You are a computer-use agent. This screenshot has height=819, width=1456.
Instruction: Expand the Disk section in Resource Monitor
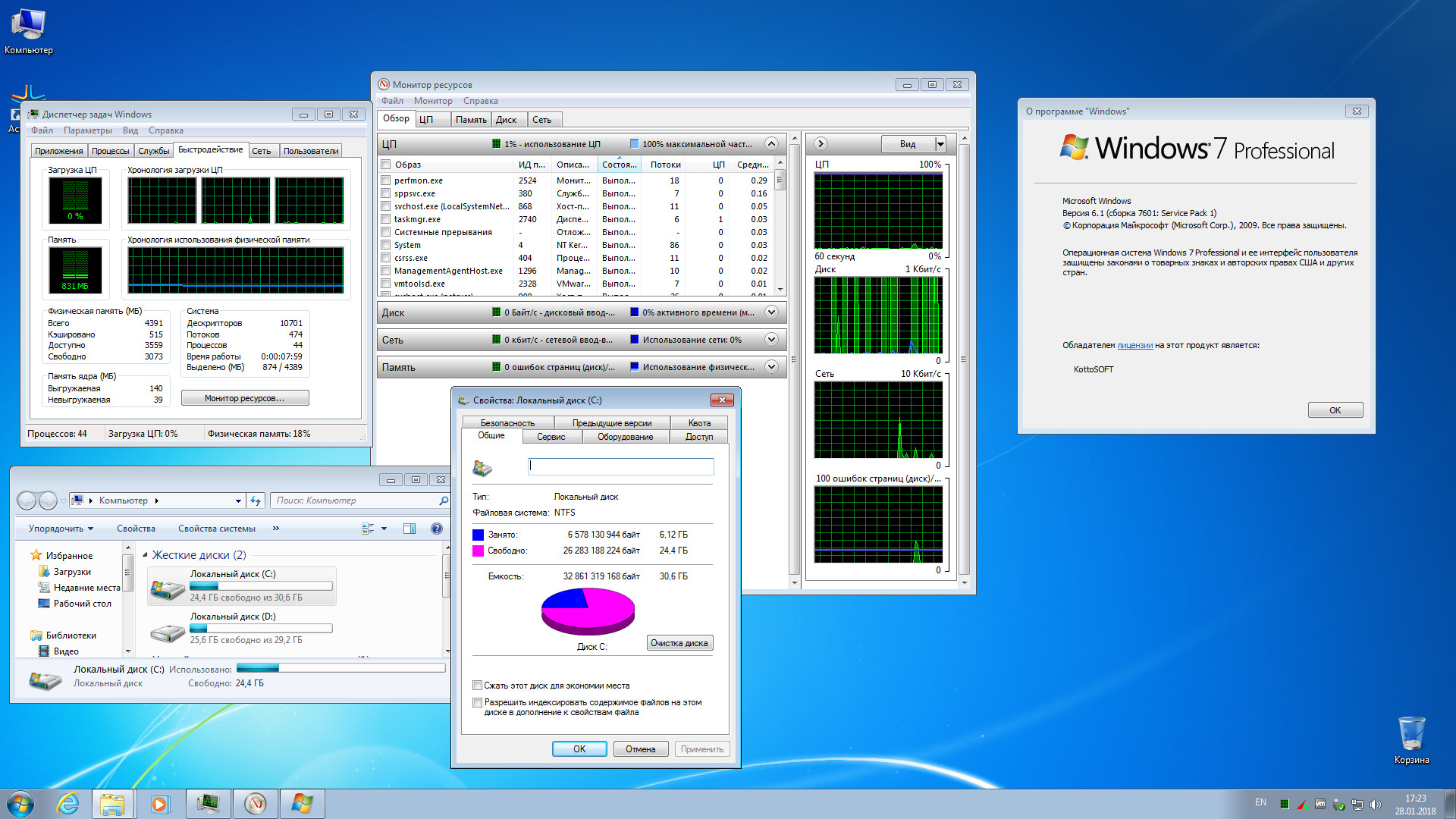coord(771,312)
